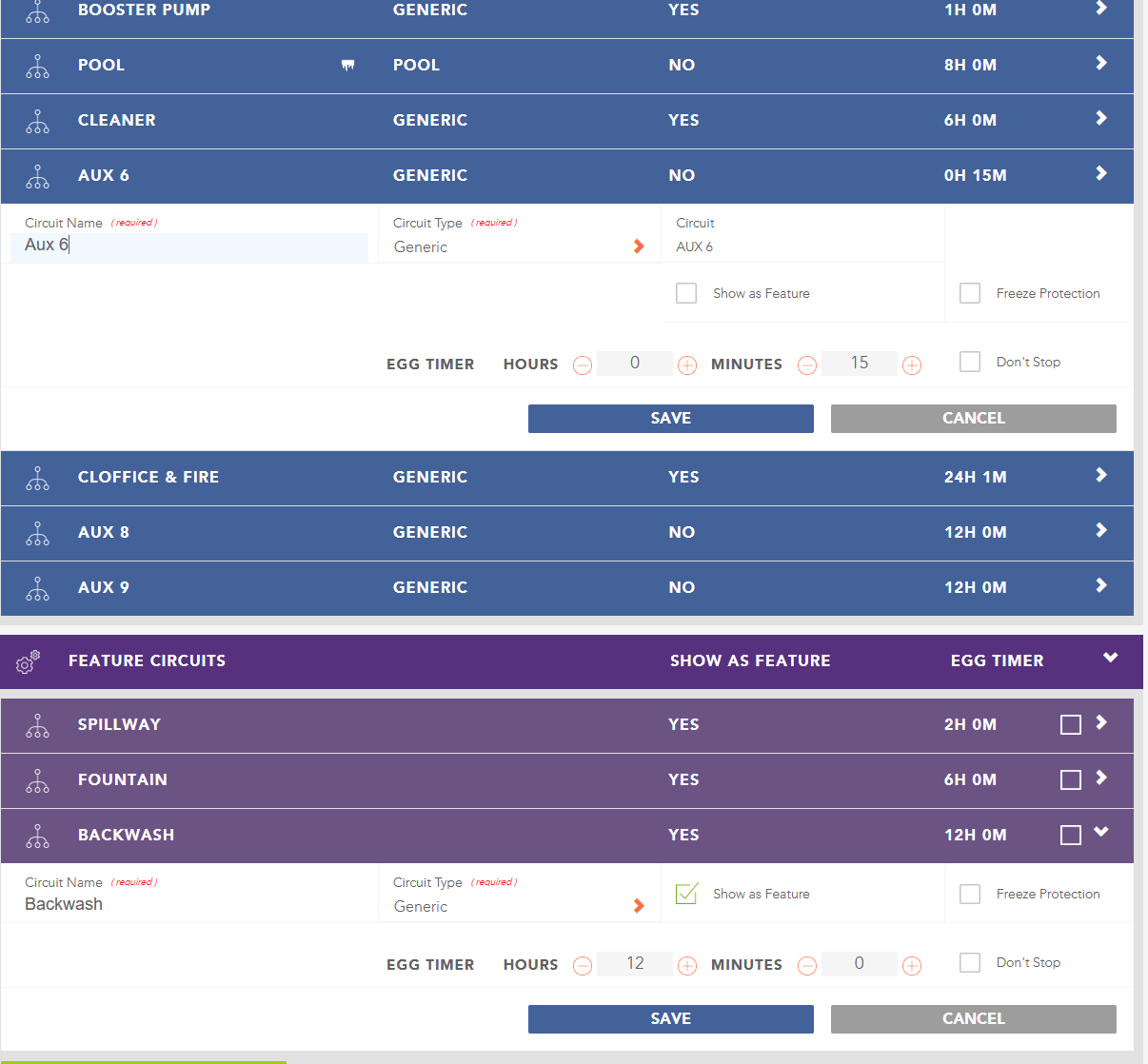
Task: Click the Backwash Circuit Name field
Action: click(190, 904)
